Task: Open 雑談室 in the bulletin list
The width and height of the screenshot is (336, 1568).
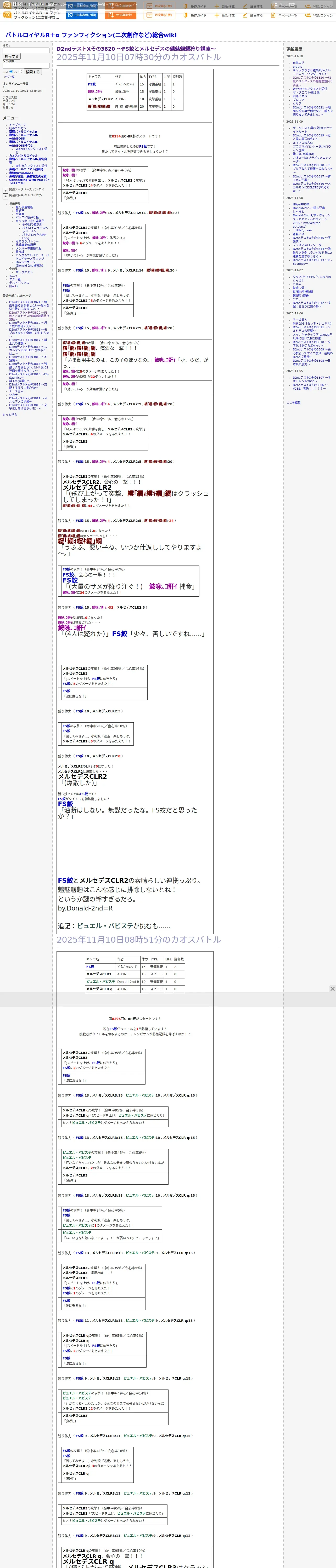Action: pyautogui.click(x=20, y=211)
